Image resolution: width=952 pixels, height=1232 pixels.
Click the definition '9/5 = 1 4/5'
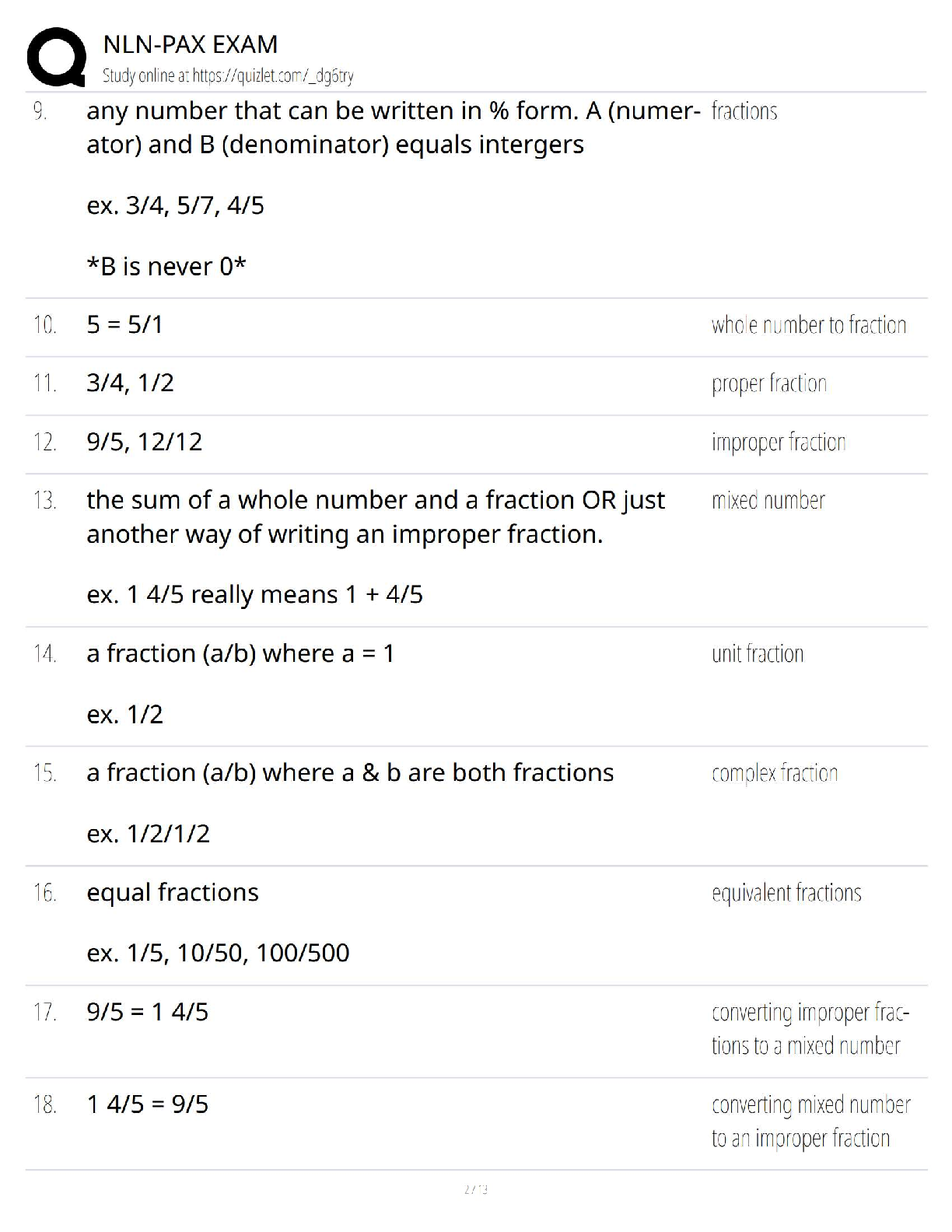click(x=148, y=1012)
